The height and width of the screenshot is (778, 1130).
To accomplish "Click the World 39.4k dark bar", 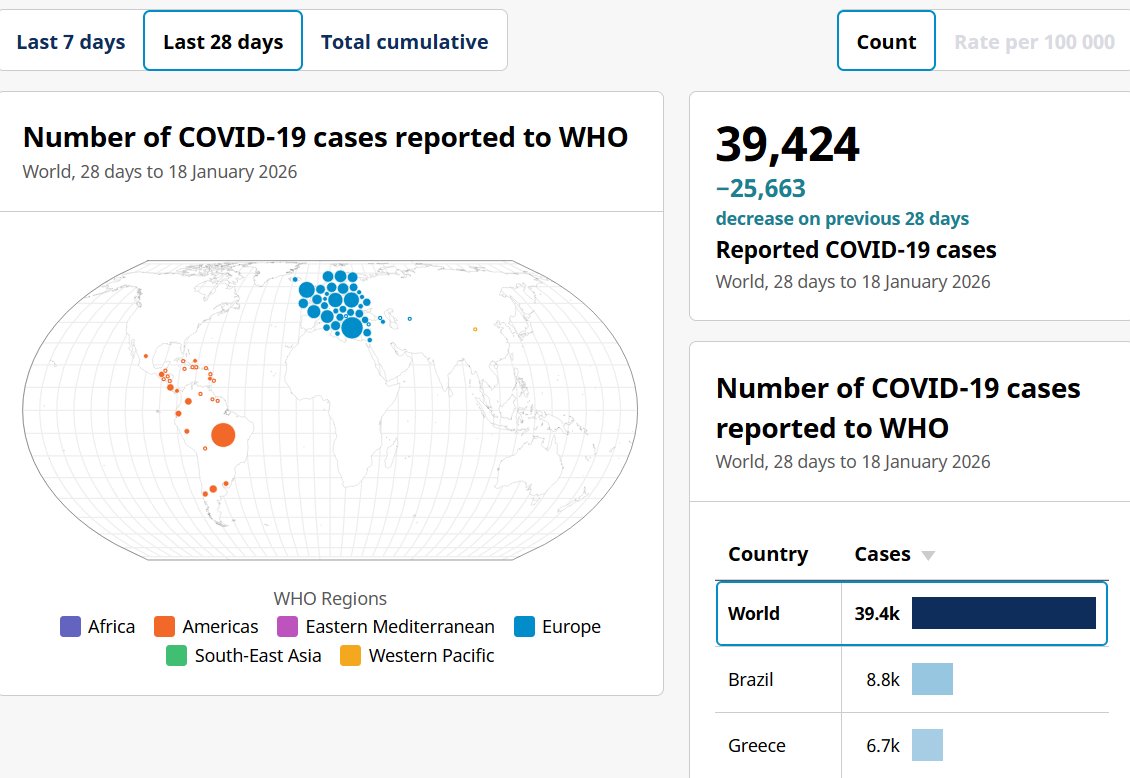I will pos(1003,613).
